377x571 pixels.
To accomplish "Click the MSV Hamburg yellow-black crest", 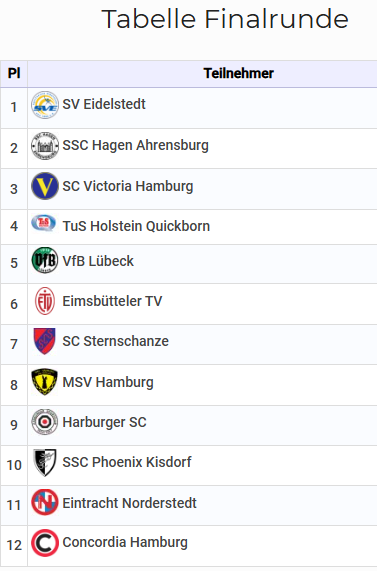I will click(44, 382).
